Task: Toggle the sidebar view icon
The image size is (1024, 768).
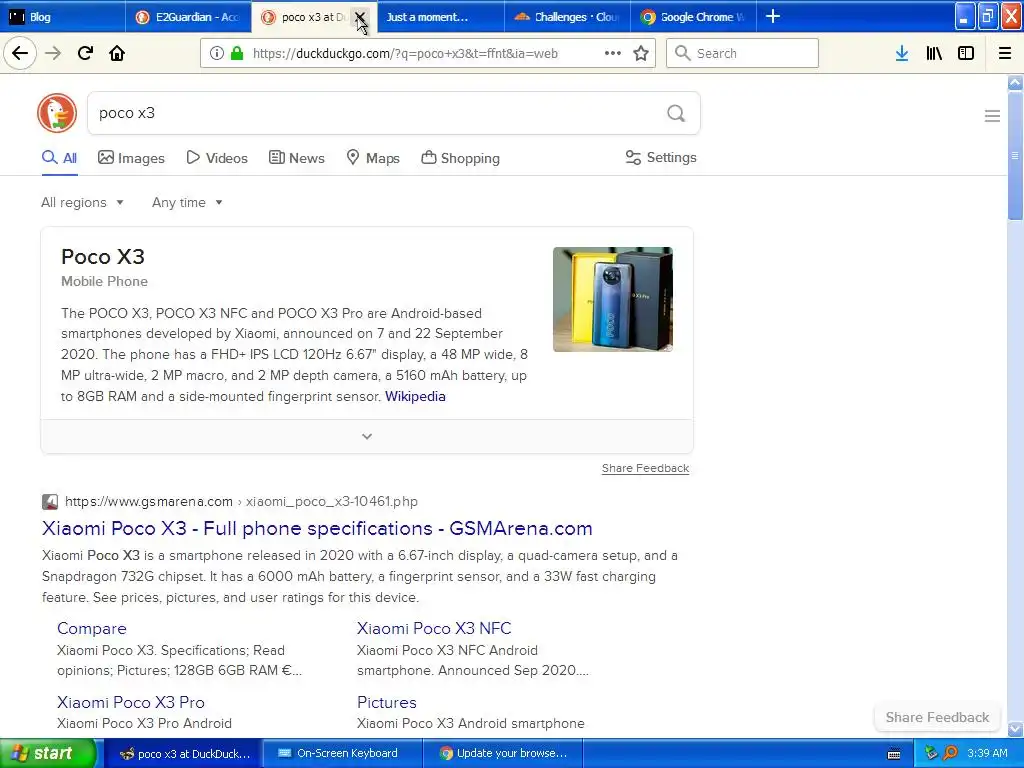Action: [966, 53]
